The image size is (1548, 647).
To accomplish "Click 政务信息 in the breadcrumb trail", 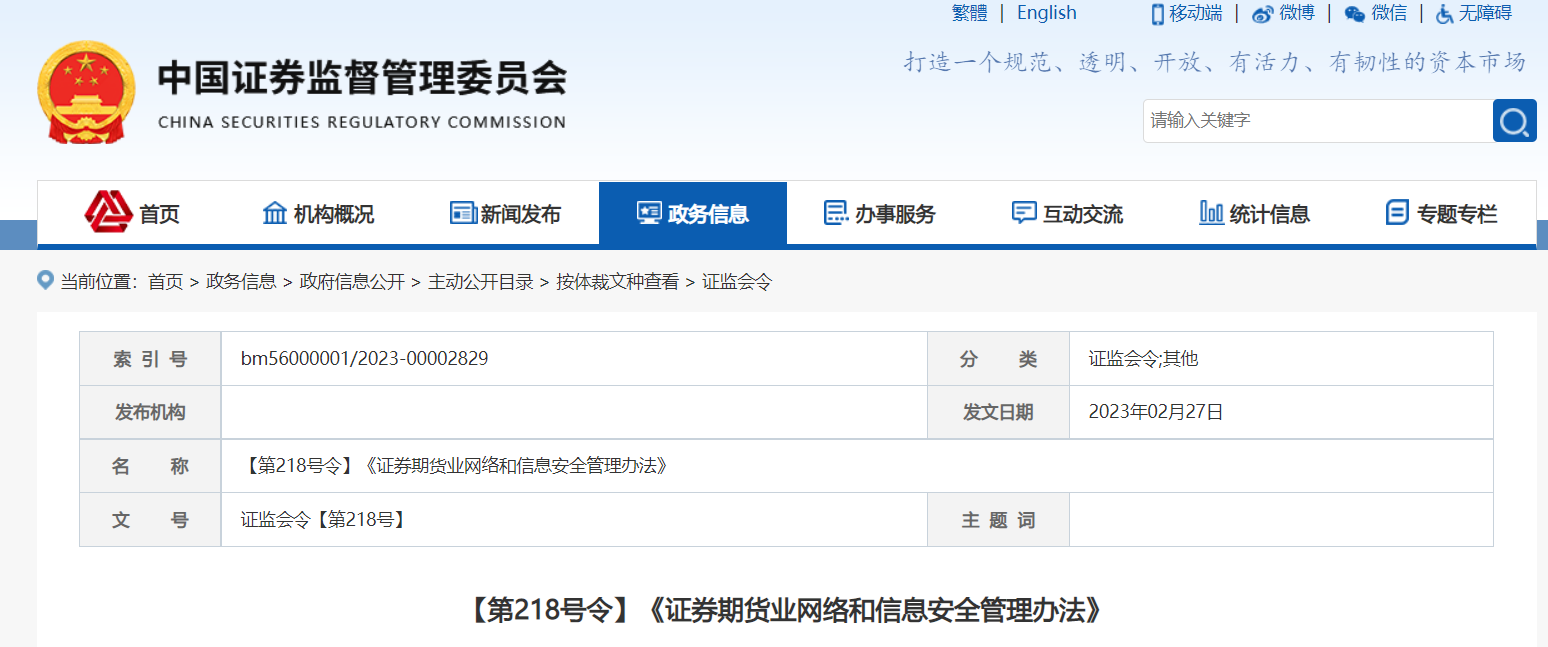I will click(x=241, y=282).
